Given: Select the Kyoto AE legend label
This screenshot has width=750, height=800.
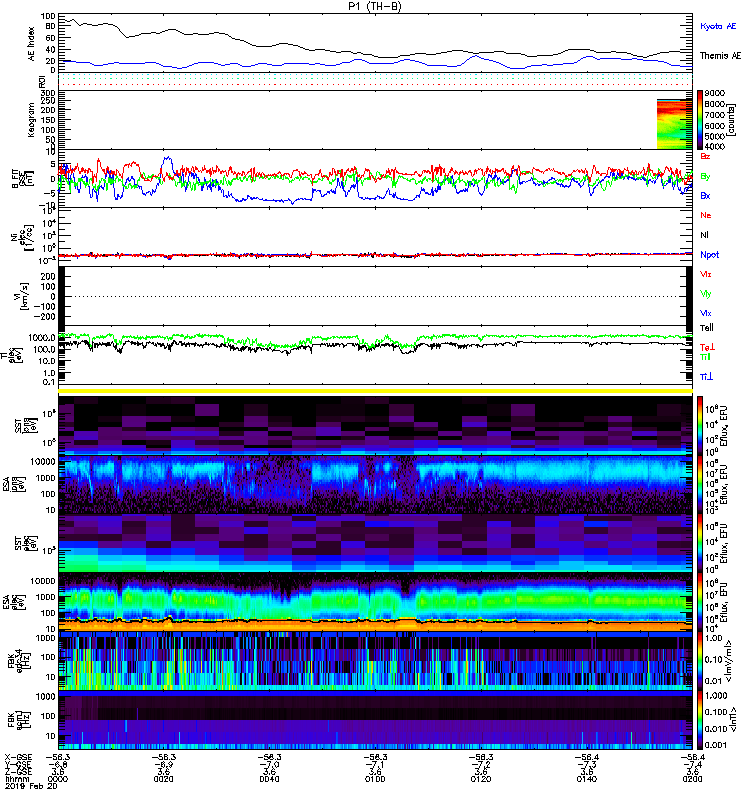Looking at the screenshot, I should (718, 27).
